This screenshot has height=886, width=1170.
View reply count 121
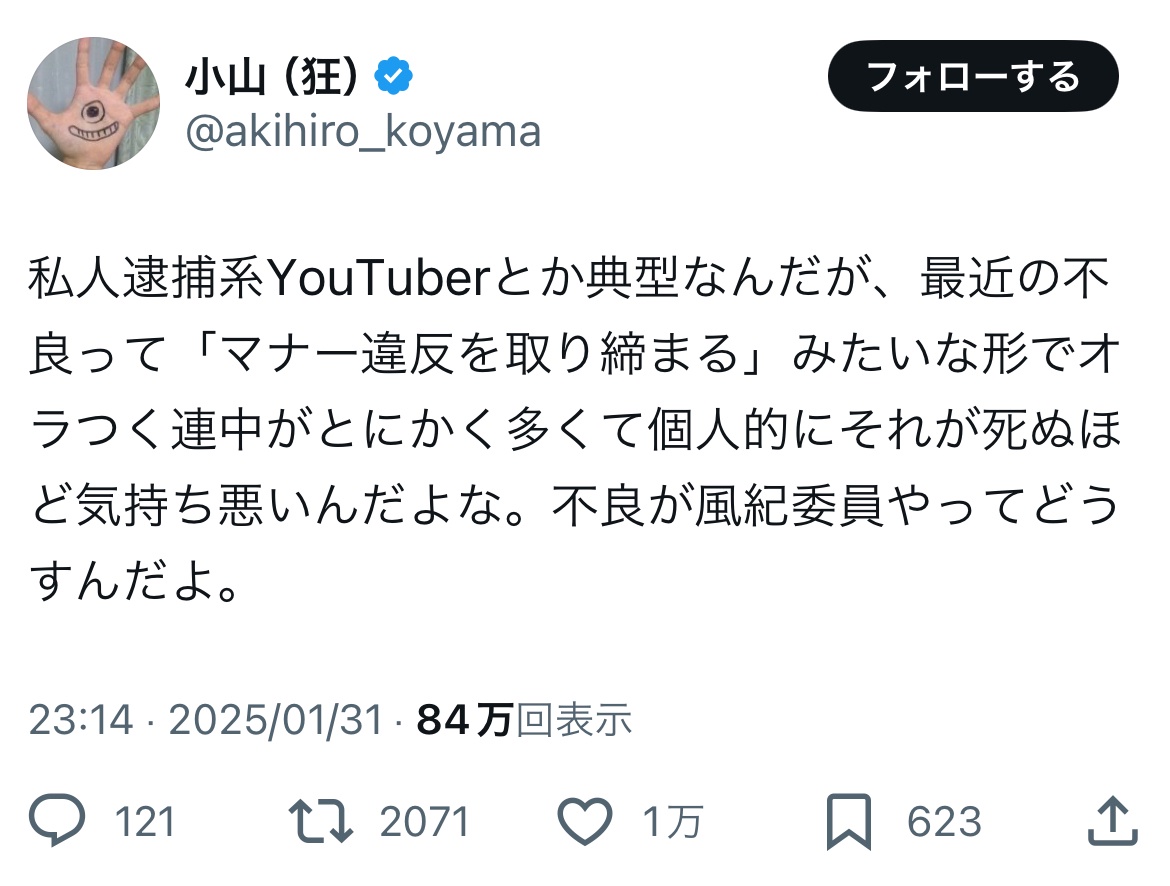[x=145, y=822]
